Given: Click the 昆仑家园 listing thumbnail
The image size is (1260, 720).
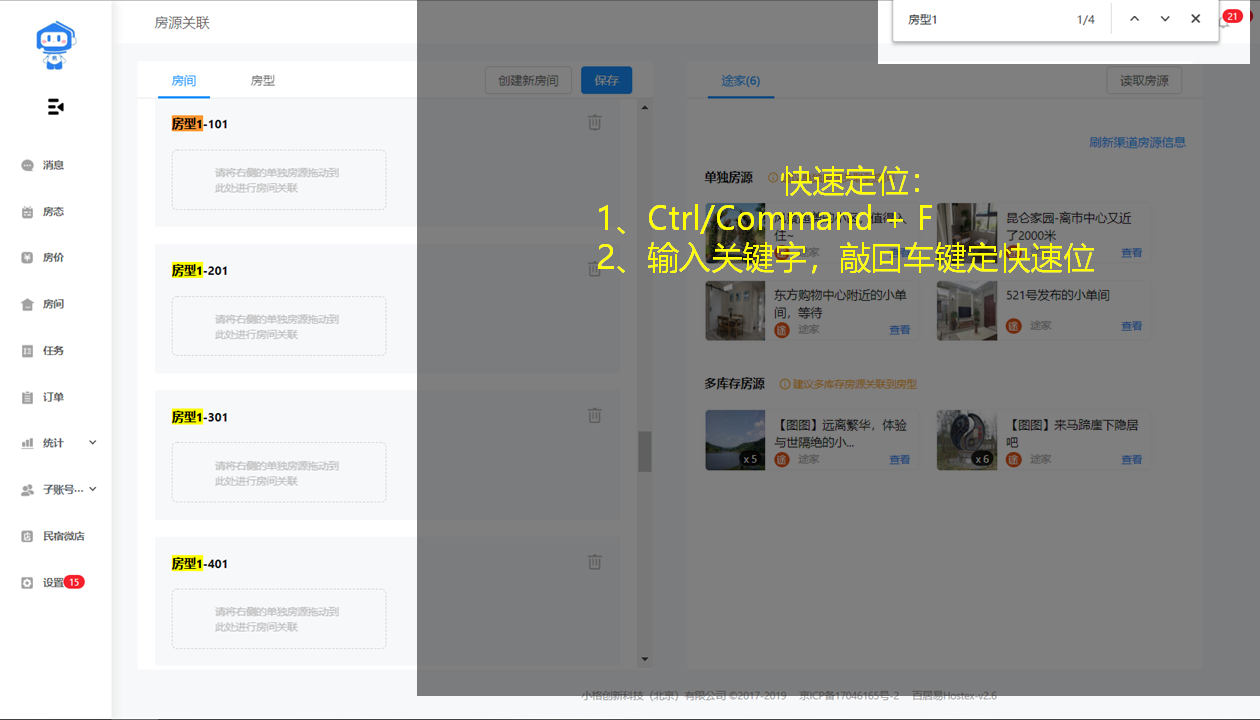Looking at the screenshot, I should [967, 233].
